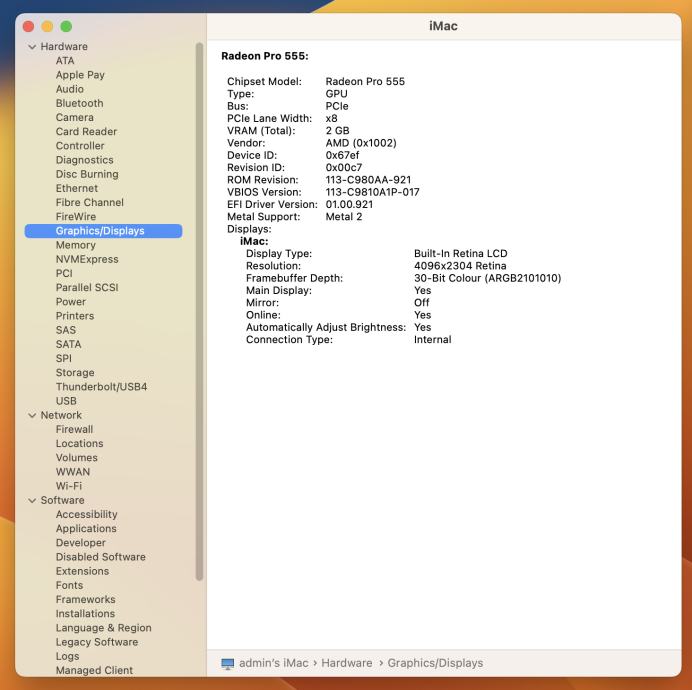
Task: Open Applications list
Action: pyautogui.click(x=86, y=528)
